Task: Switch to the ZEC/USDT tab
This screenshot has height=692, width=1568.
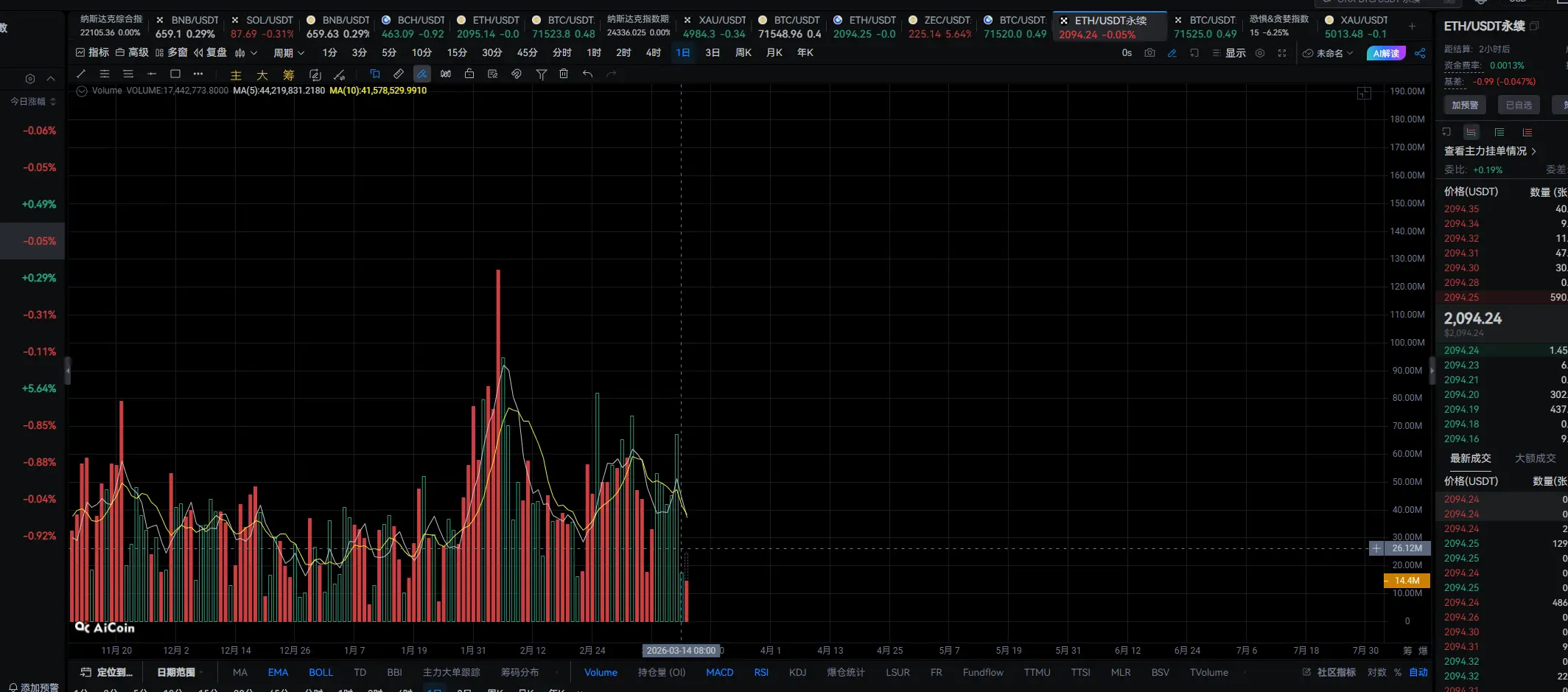Action: (939, 27)
